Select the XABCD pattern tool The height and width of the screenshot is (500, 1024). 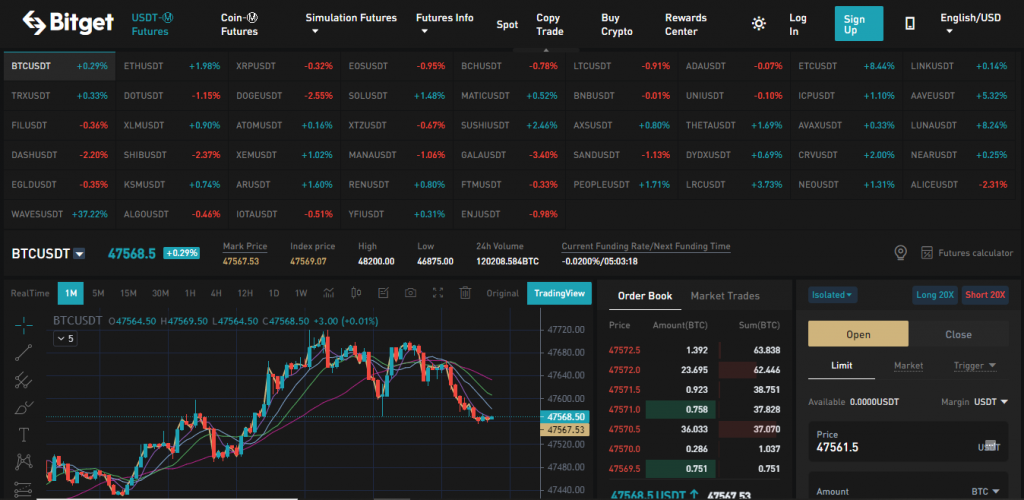[x=24, y=461]
